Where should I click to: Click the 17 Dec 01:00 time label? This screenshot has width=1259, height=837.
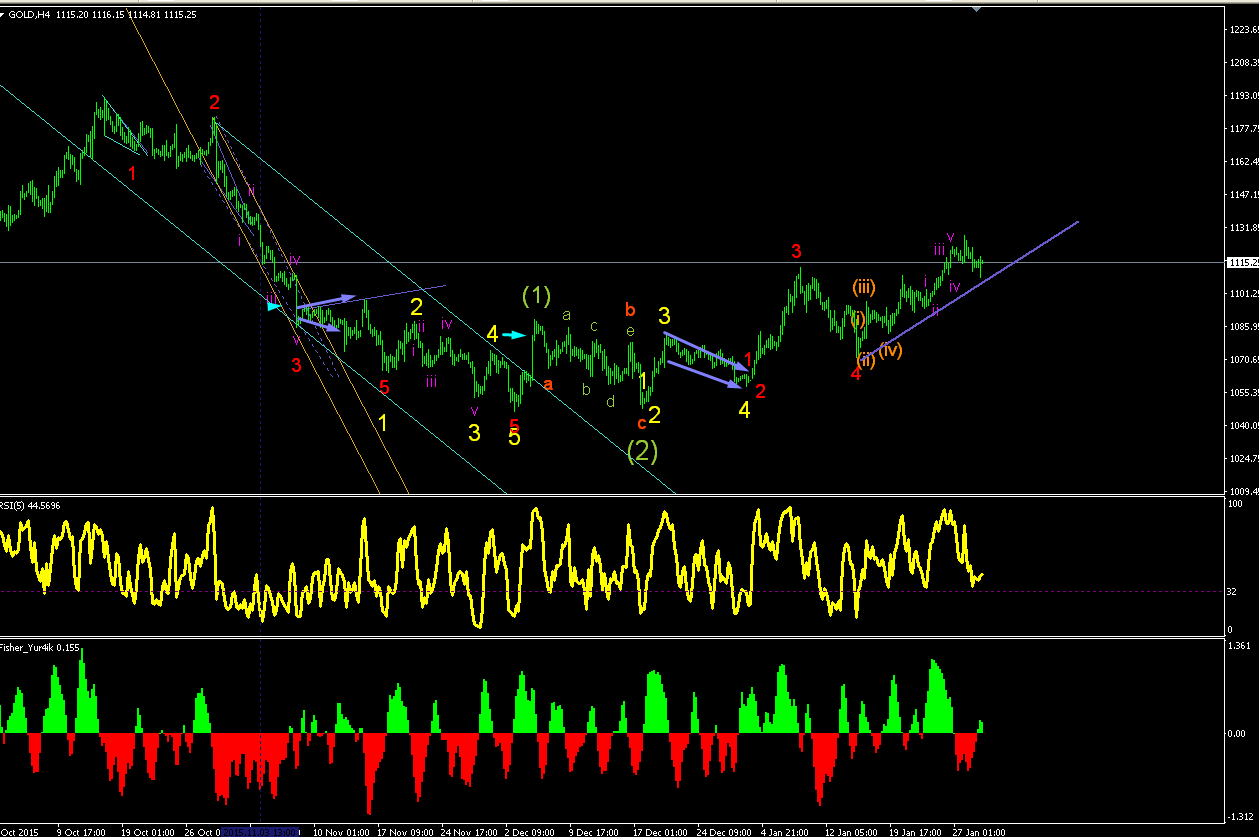660,831
